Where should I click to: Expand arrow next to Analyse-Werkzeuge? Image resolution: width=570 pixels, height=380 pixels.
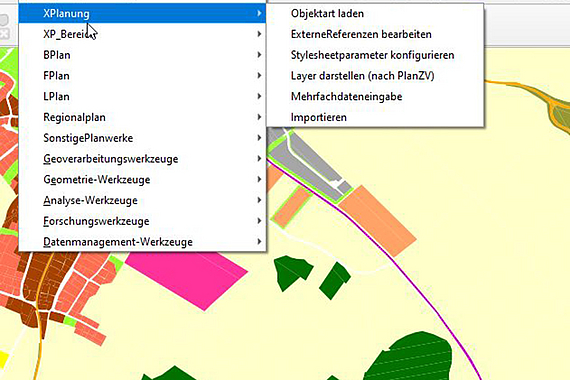point(259,200)
